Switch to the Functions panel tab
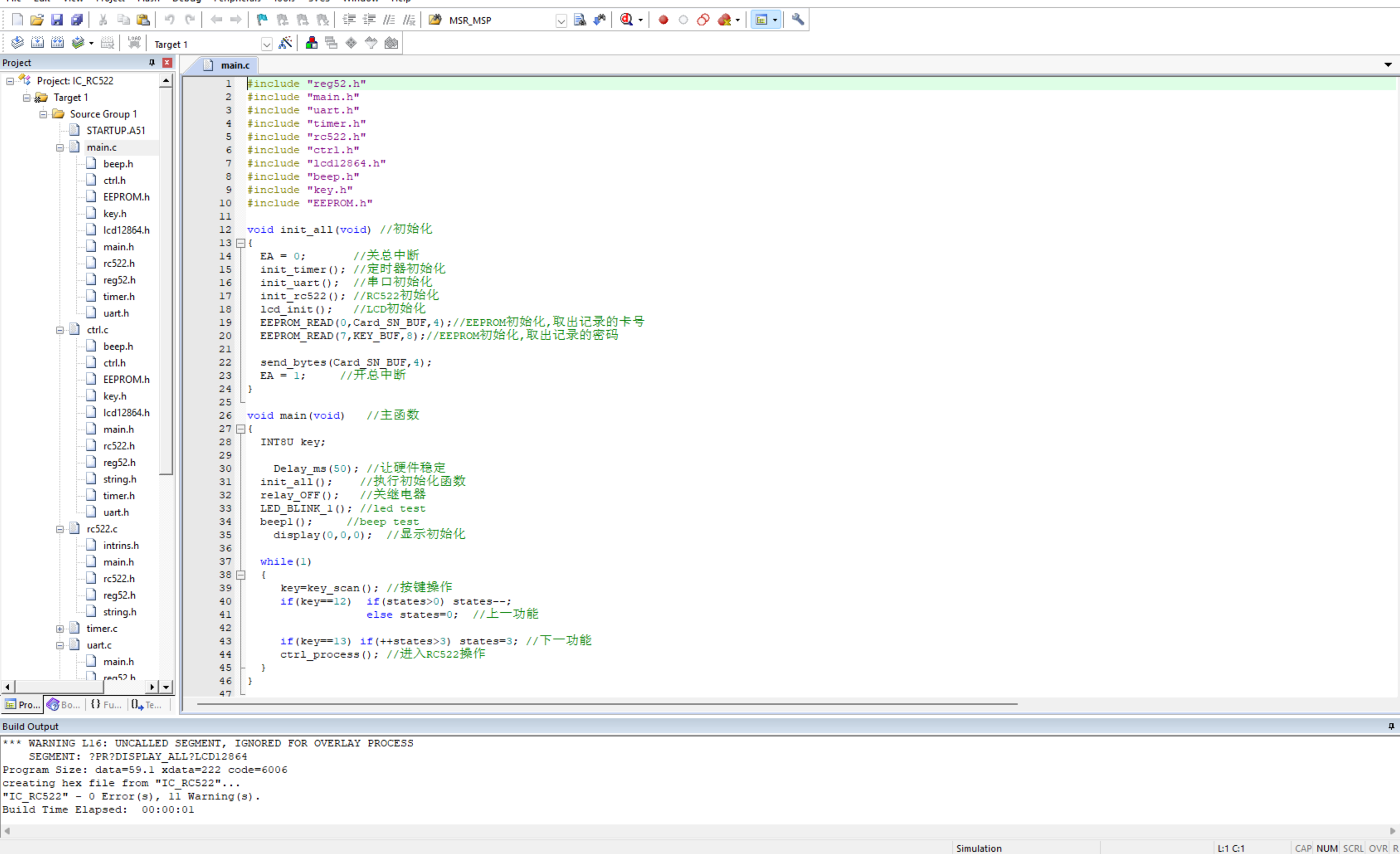The width and height of the screenshot is (1400, 854). coord(106,705)
